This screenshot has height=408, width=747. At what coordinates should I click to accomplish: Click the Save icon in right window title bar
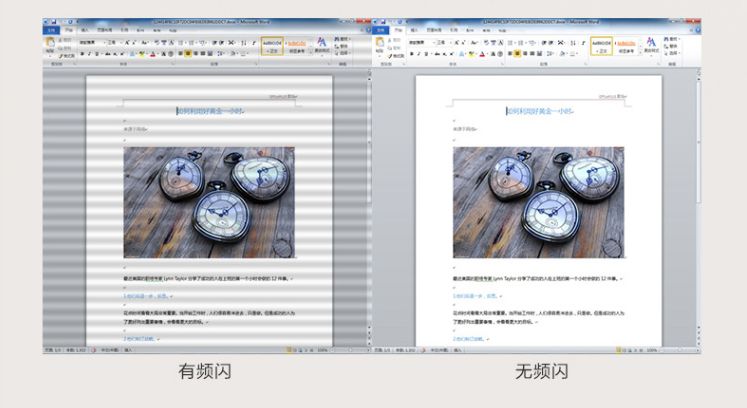[x=382, y=21]
